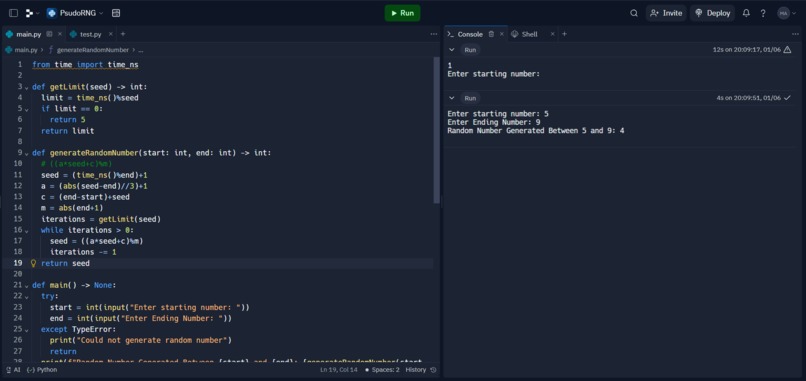Add a new tab in console pane
This screenshot has width=806, height=381.
click(564, 34)
